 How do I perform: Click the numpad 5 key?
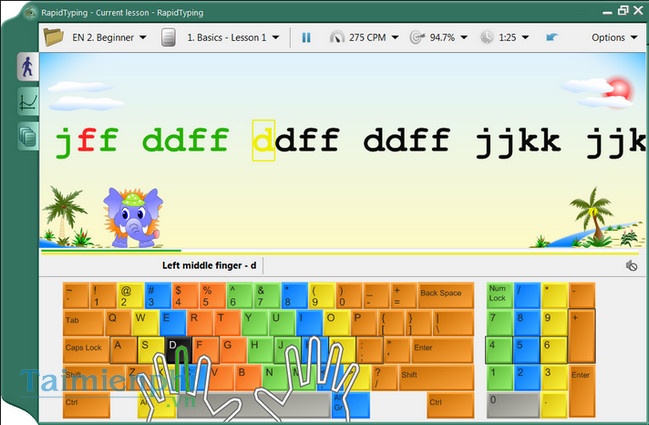click(x=527, y=350)
